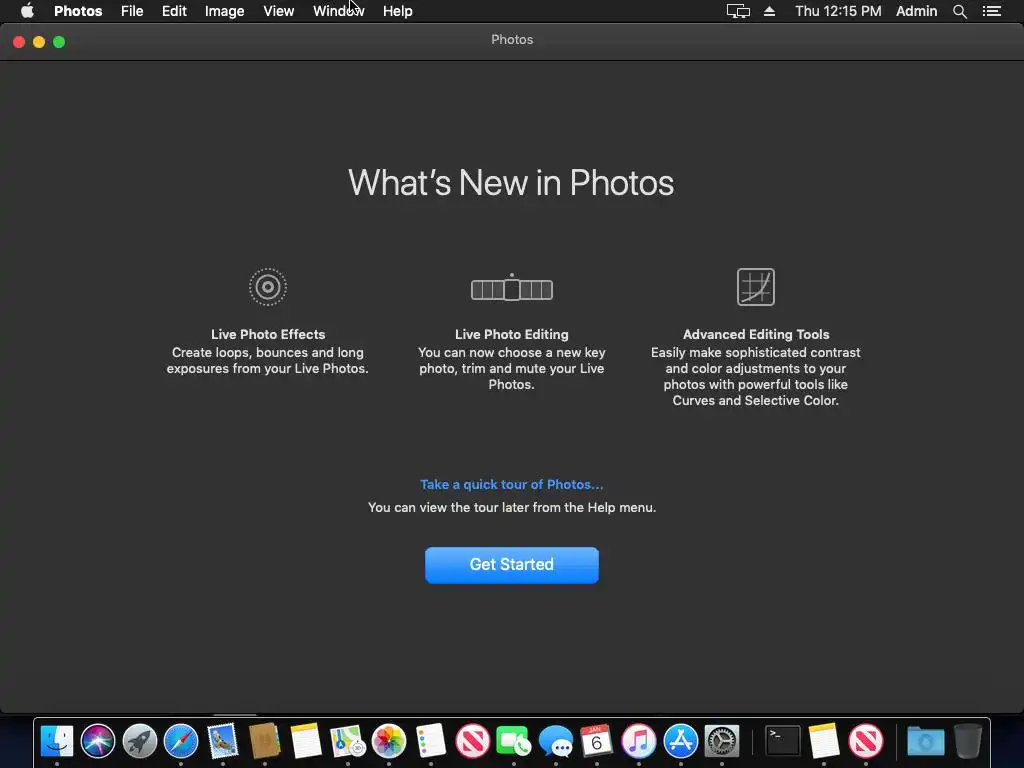Open Calendar icon showing 6 in Dock
This screenshot has width=1024, height=768.
click(x=597, y=741)
